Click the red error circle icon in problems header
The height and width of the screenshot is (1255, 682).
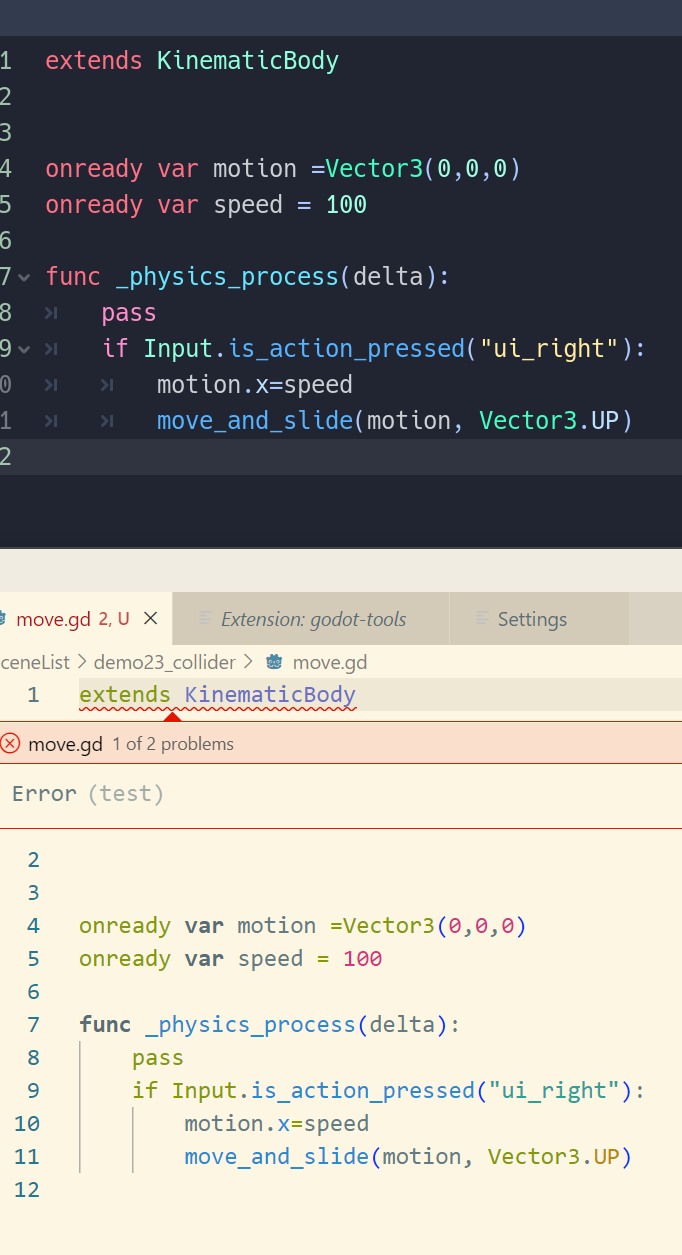(13, 743)
